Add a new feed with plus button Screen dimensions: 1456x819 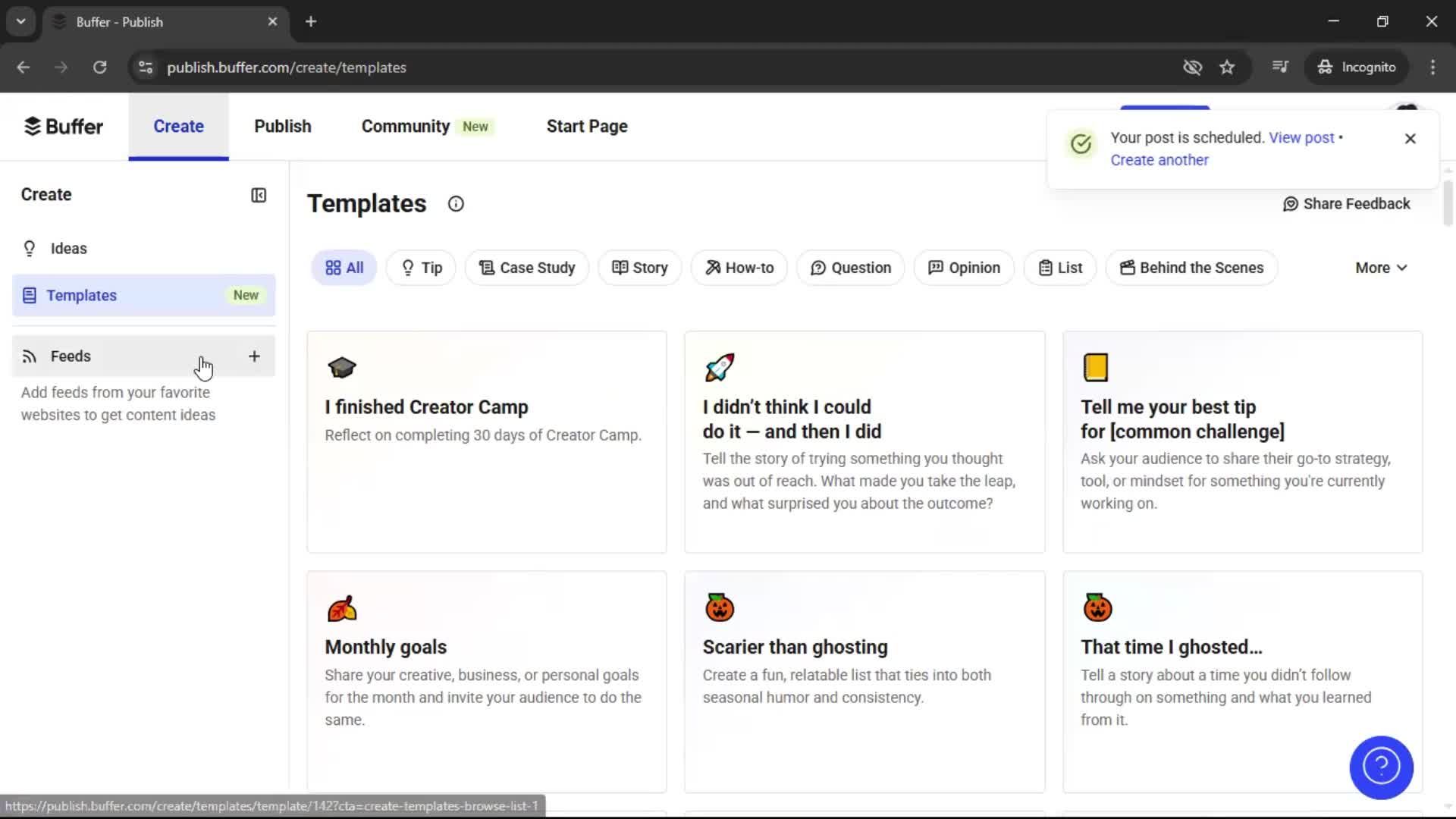(x=254, y=356)
